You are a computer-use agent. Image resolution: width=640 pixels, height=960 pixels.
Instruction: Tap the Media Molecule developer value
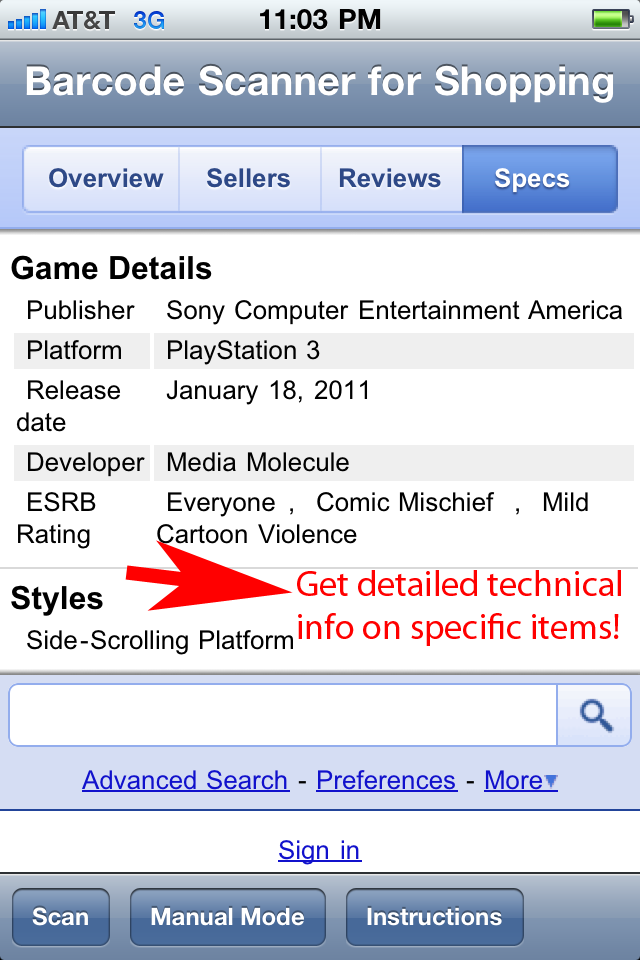pyautogui.click(x=258, y=463)
